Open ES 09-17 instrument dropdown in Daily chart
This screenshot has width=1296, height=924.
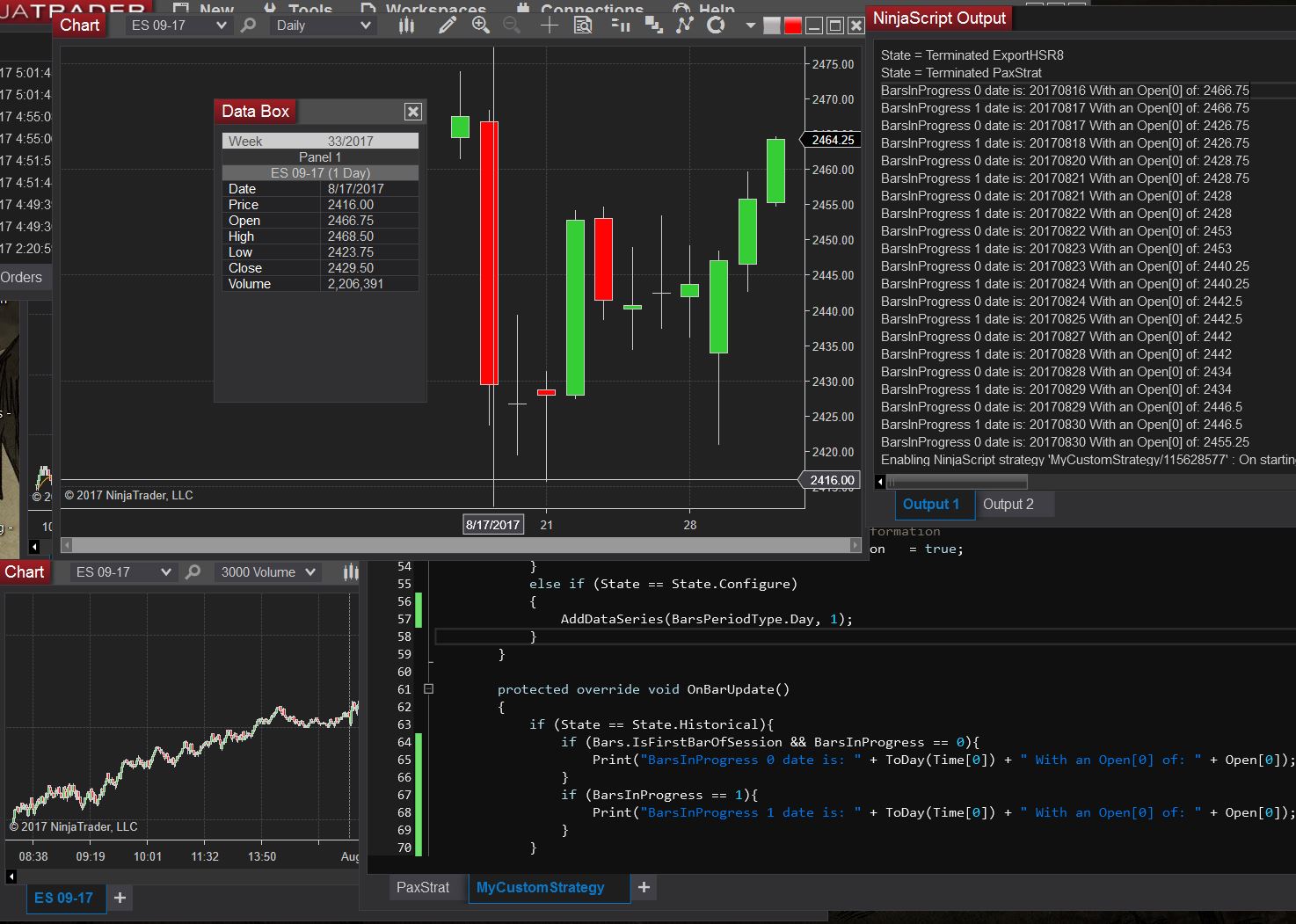[178, 25]
